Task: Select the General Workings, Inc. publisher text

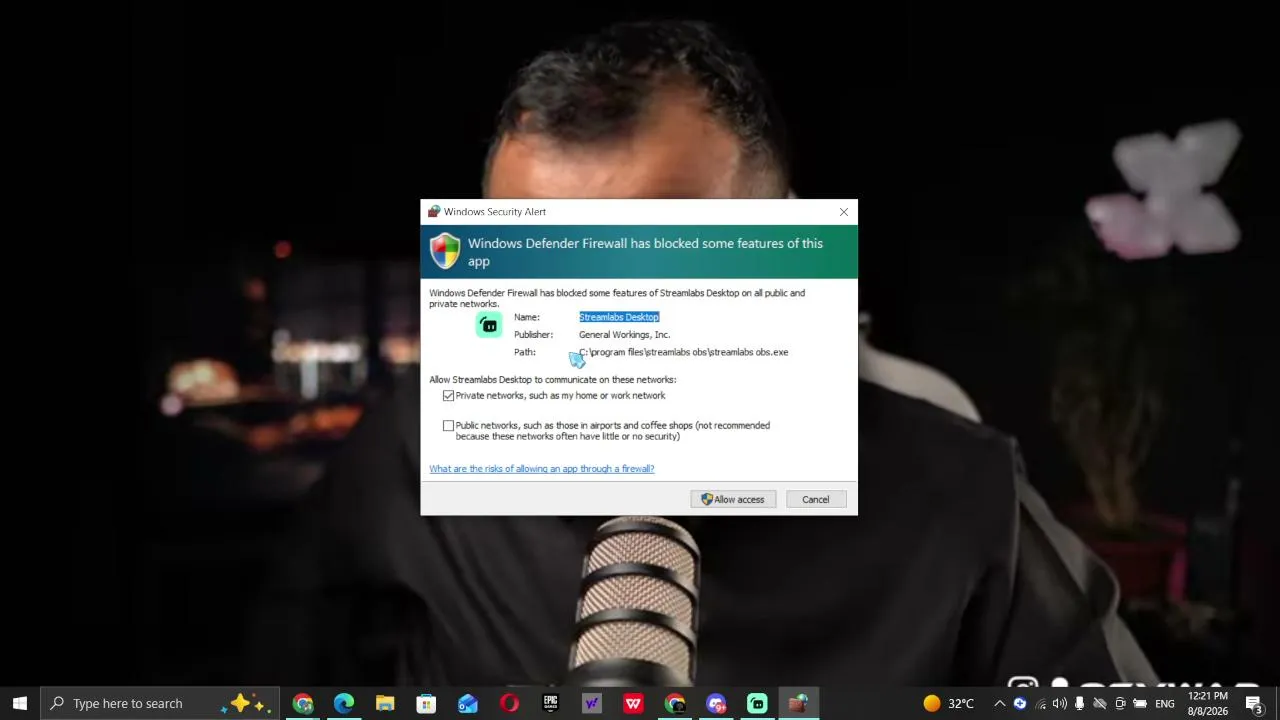Action: [x=624, y=335]
